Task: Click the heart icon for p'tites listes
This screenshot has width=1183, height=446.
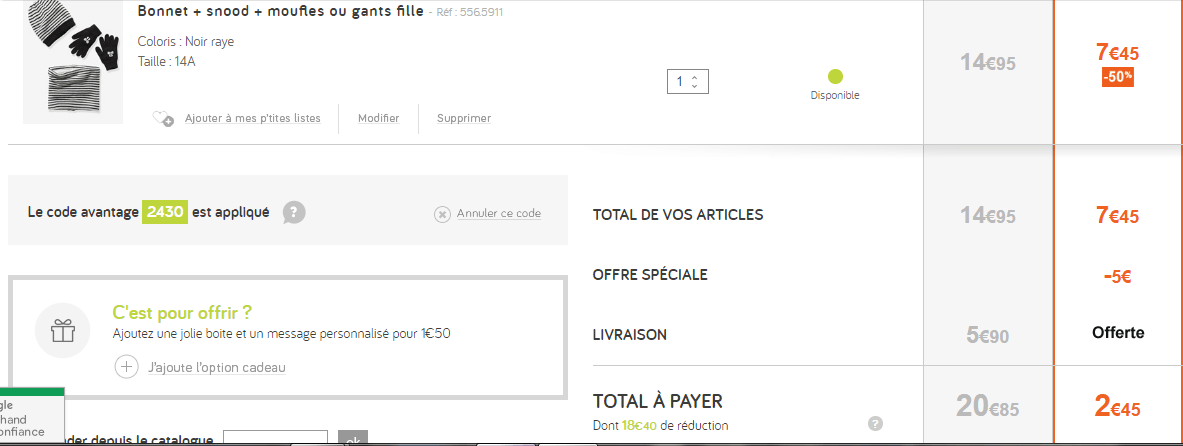Action: 163,119
